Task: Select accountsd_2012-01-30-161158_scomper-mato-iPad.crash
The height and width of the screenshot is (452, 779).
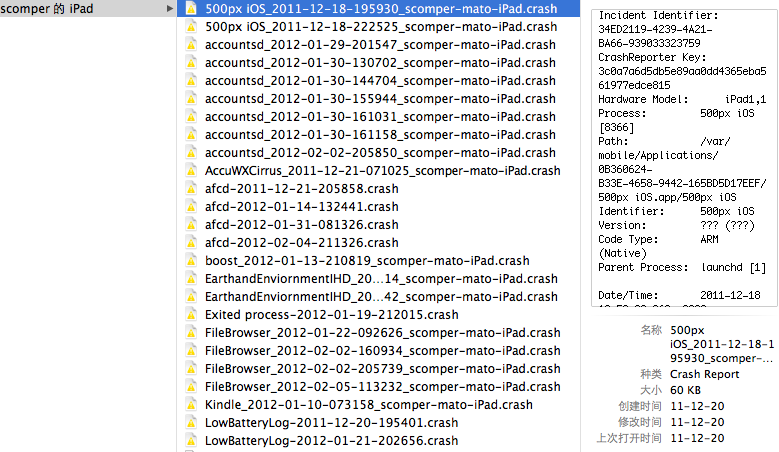Action: (380, 135)
